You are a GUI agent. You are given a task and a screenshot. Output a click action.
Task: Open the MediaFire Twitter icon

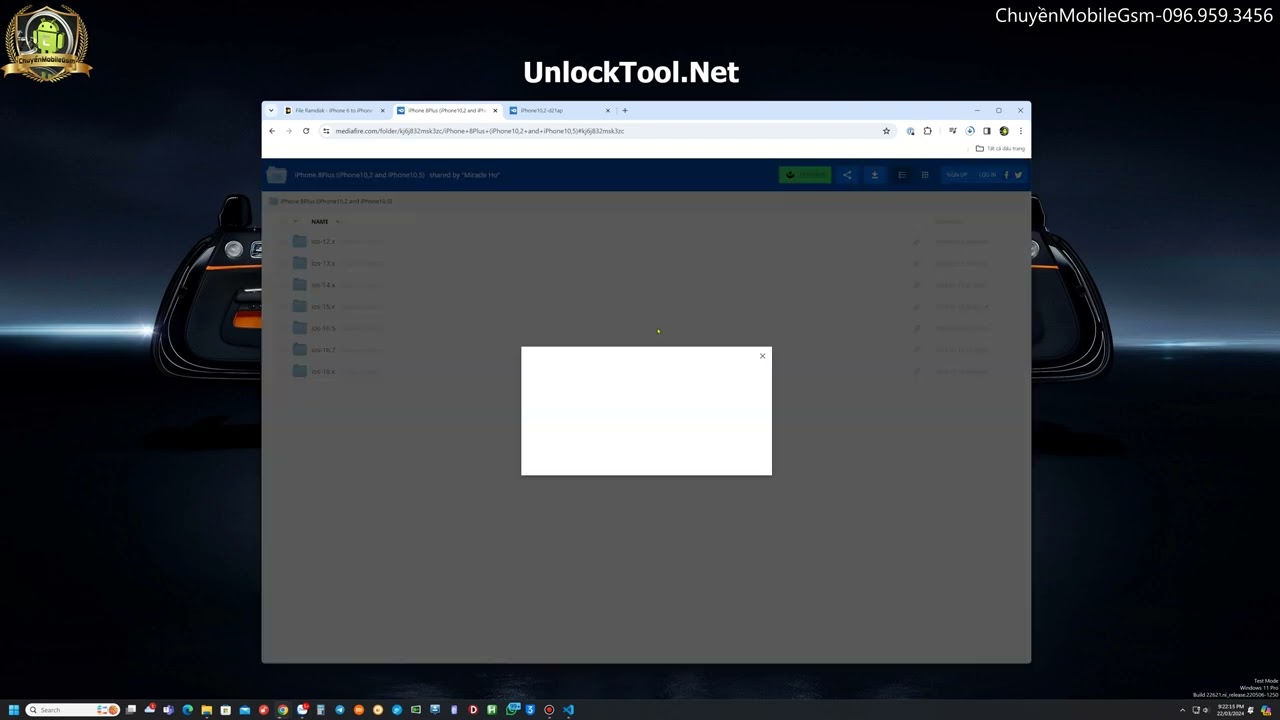pos(1018,175)
